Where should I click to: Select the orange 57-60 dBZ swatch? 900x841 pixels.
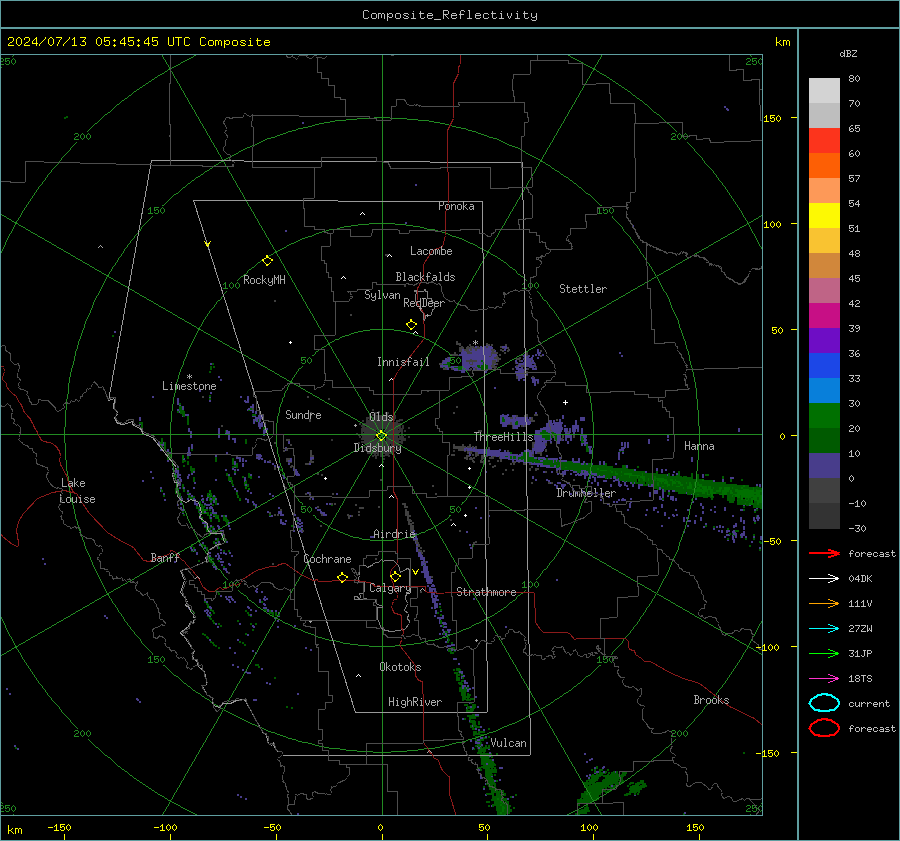tap(824, 166)
